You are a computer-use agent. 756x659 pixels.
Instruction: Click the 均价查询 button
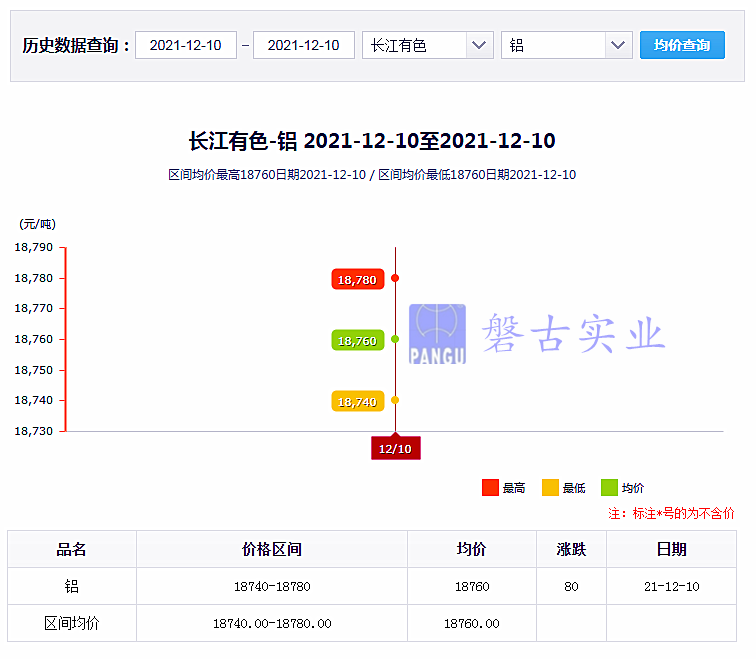[682, 45]
